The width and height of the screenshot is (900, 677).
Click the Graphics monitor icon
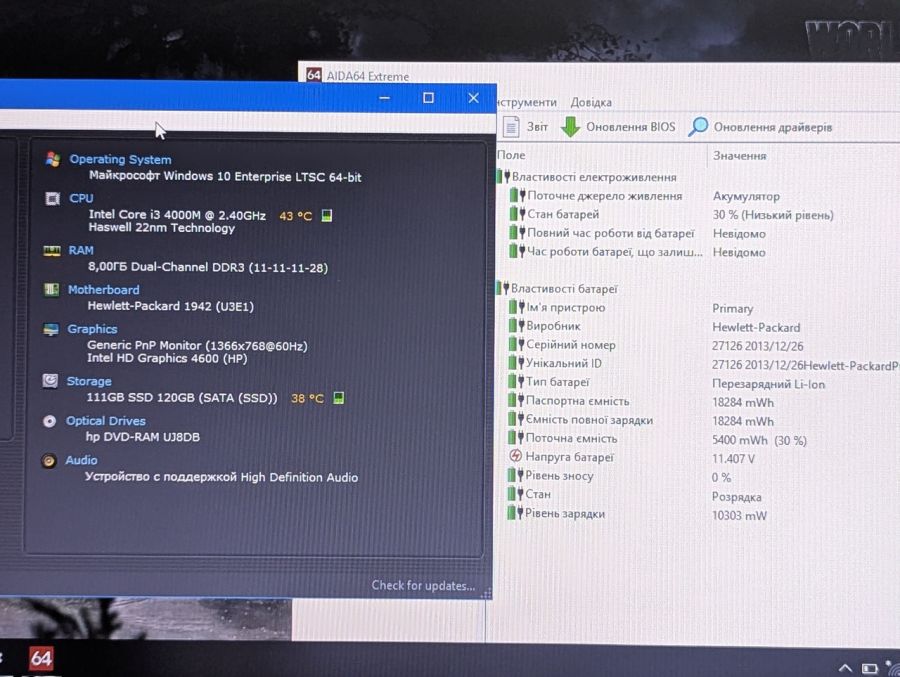click(x=51, y=330)
